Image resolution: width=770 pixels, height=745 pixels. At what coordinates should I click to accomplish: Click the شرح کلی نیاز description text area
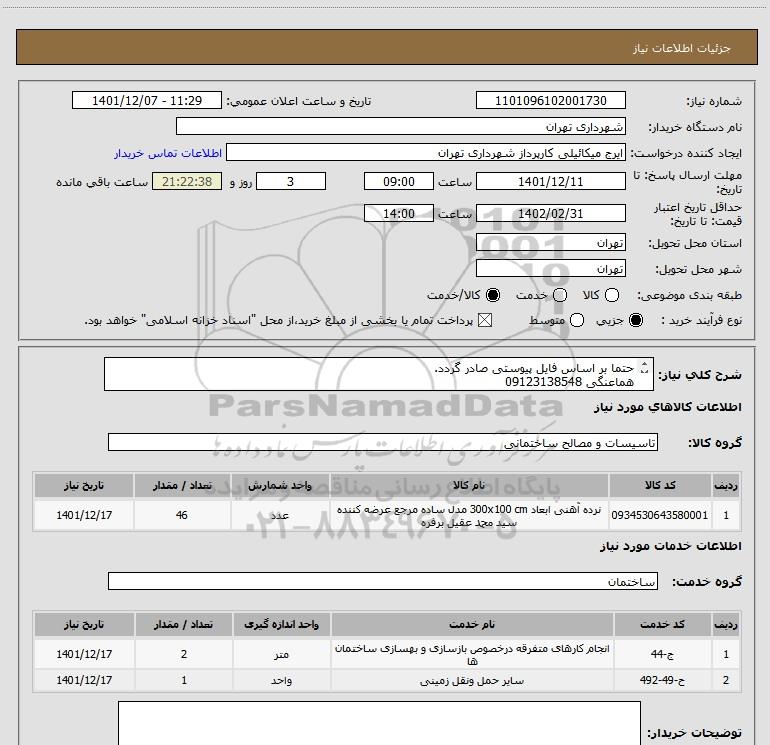point(379,374)
